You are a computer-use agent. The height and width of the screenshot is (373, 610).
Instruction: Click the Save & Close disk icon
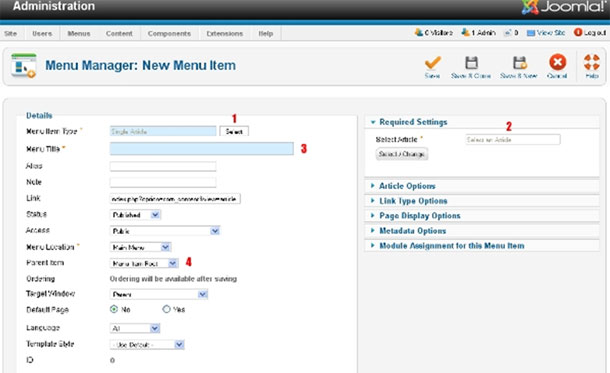click(x=471, y=63)
